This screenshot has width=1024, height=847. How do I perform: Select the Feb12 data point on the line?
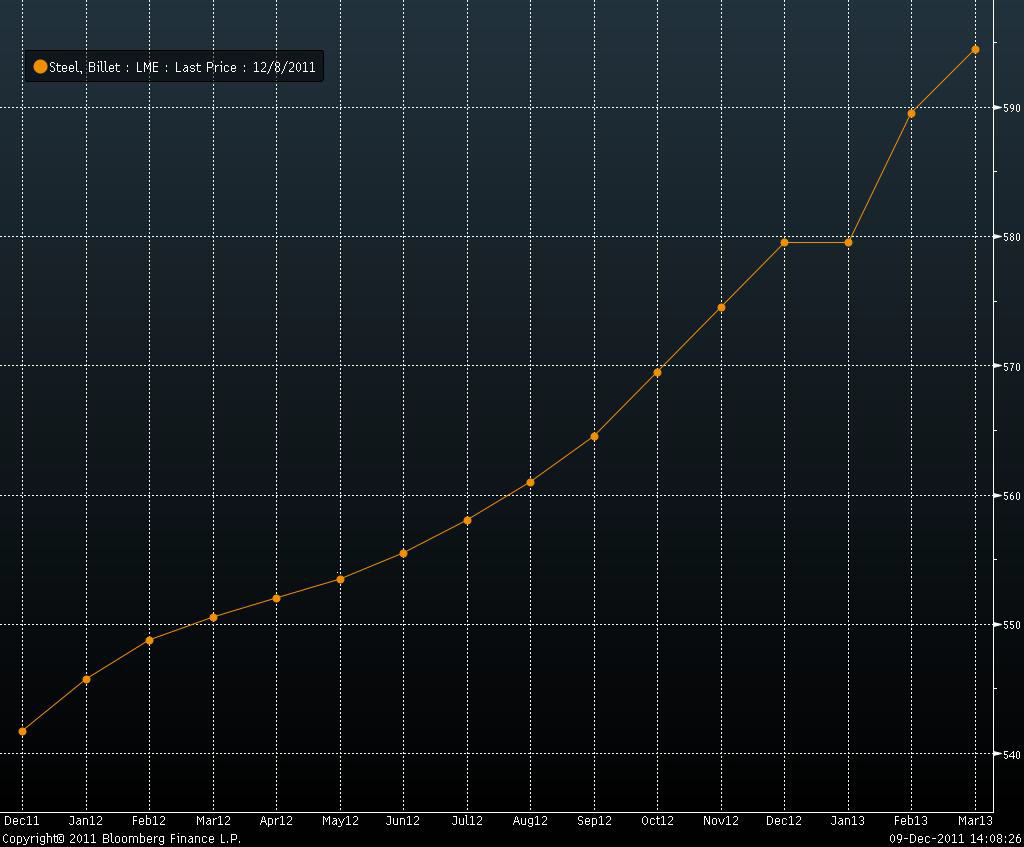[x=150, y=640]
